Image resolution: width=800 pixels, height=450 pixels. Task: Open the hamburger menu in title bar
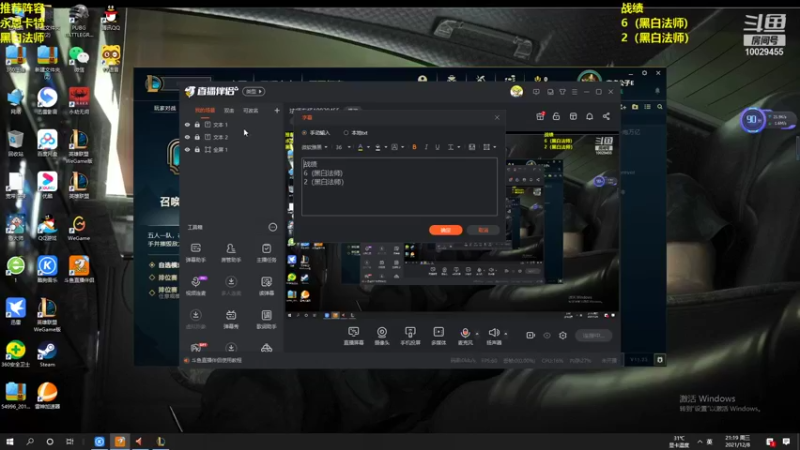574,92
